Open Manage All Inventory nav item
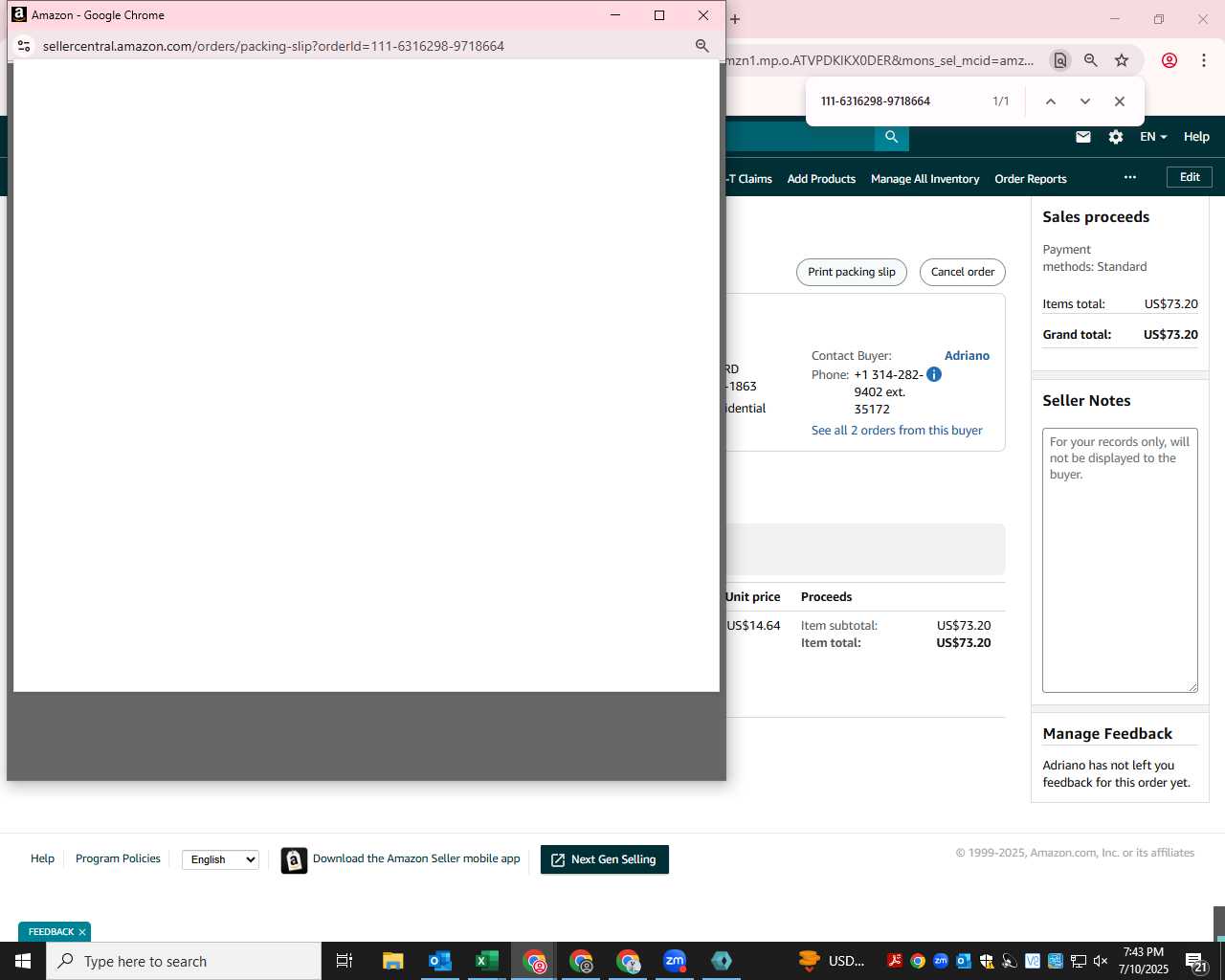 924,179
